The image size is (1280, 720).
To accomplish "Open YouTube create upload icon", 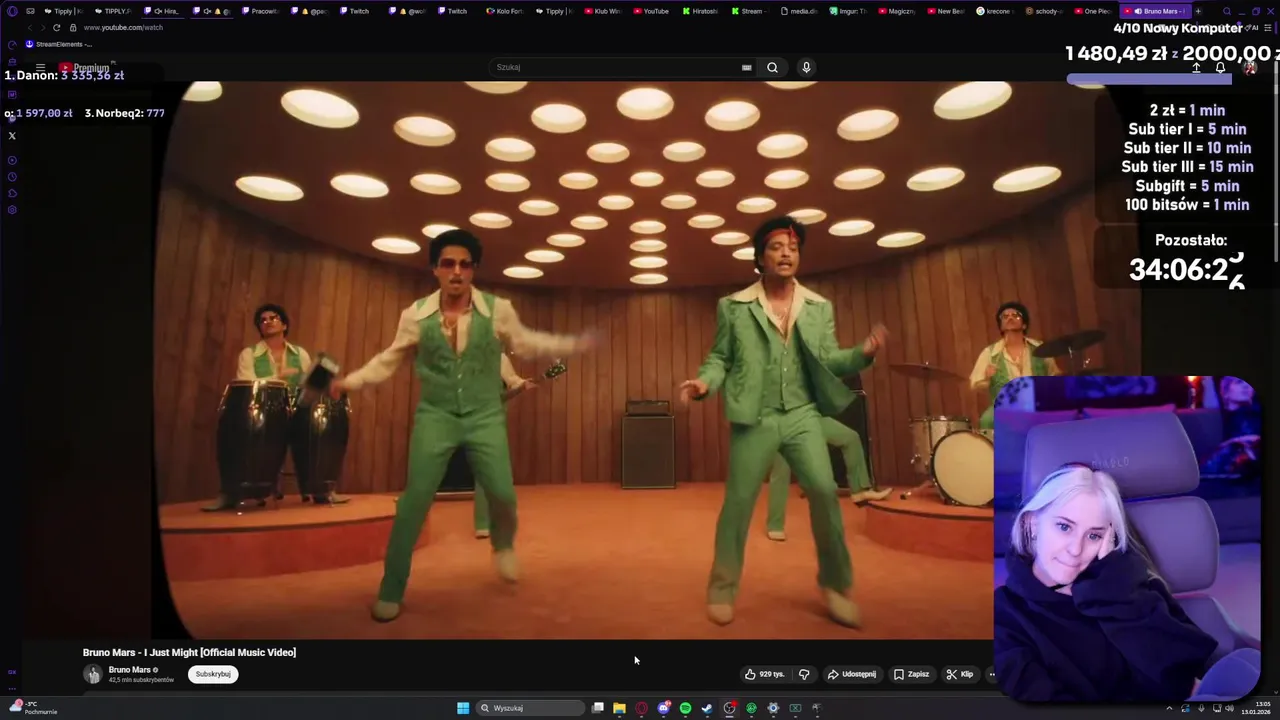I will (1196, 68).
